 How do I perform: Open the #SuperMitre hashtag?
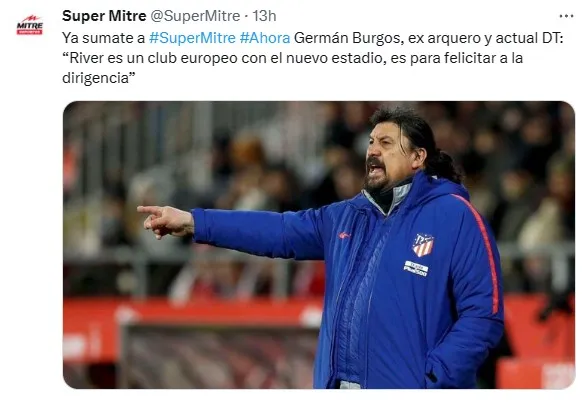(x=192, y=38)
